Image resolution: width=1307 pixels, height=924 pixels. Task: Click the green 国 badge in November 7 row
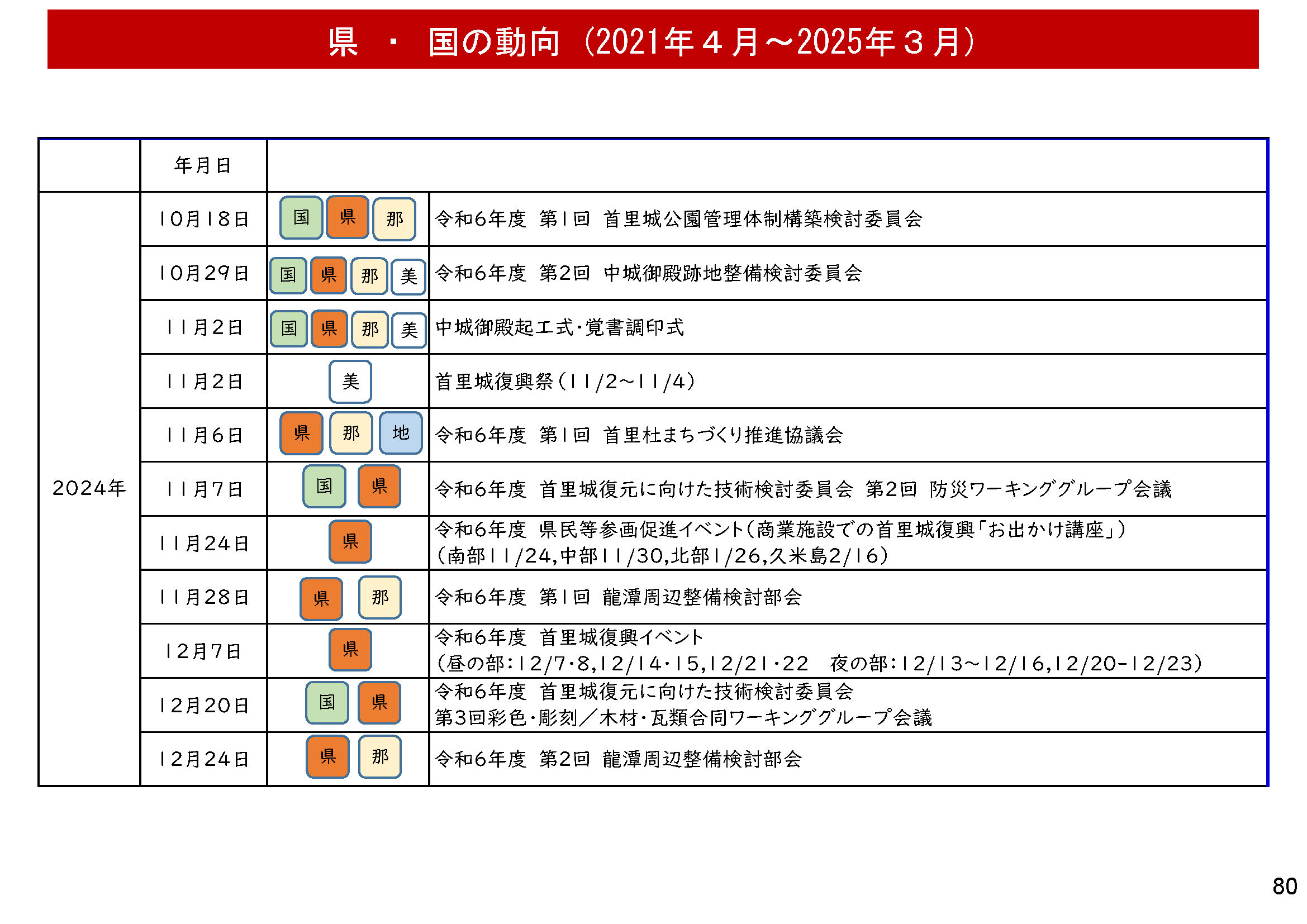(x=324, y=486)
